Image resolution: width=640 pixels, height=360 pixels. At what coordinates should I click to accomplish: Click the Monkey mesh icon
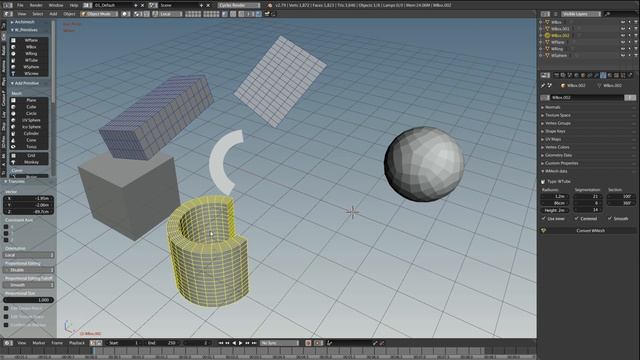pyautogui.click(x=13, y=162)
